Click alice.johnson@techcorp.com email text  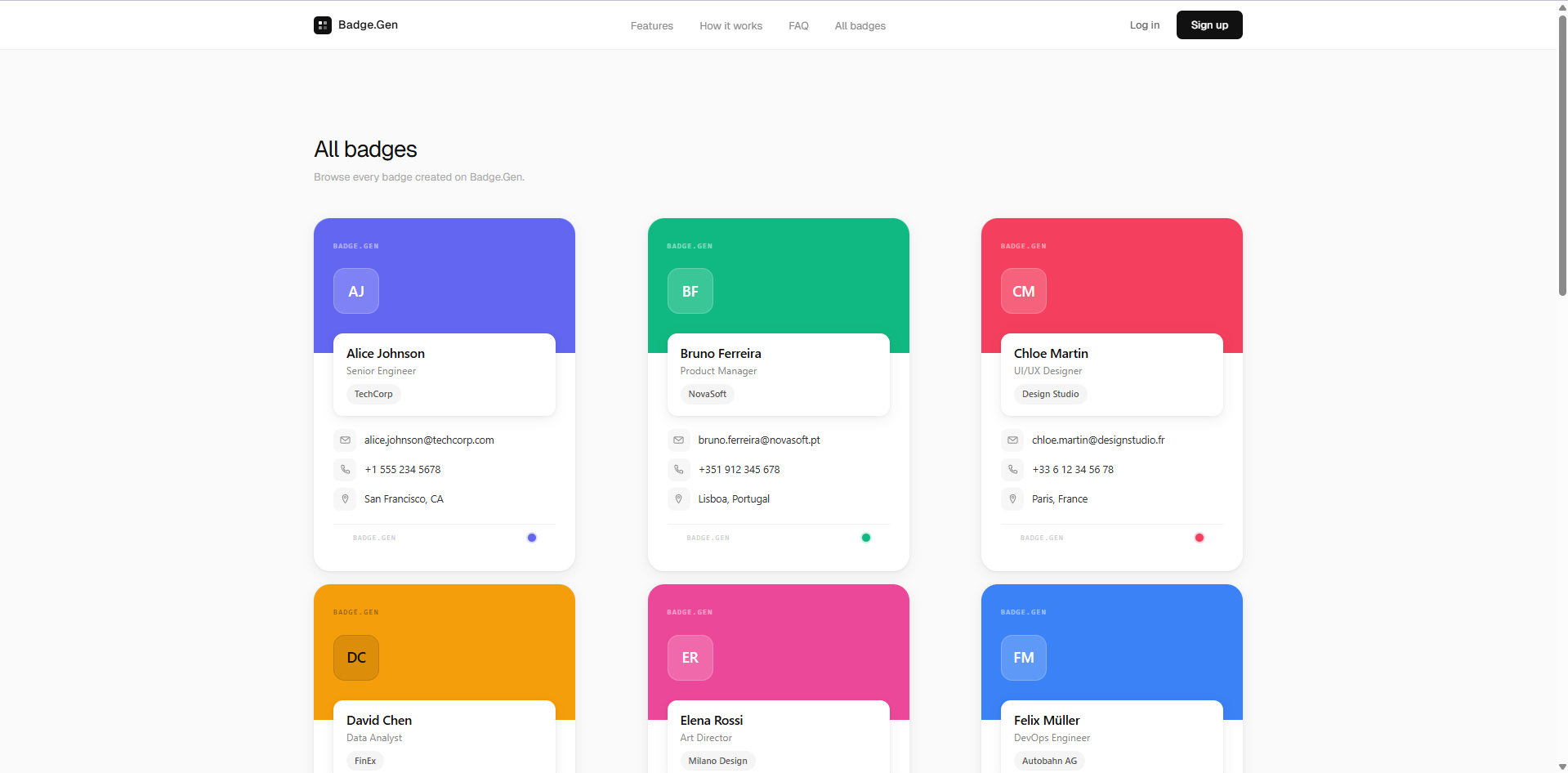429,440
